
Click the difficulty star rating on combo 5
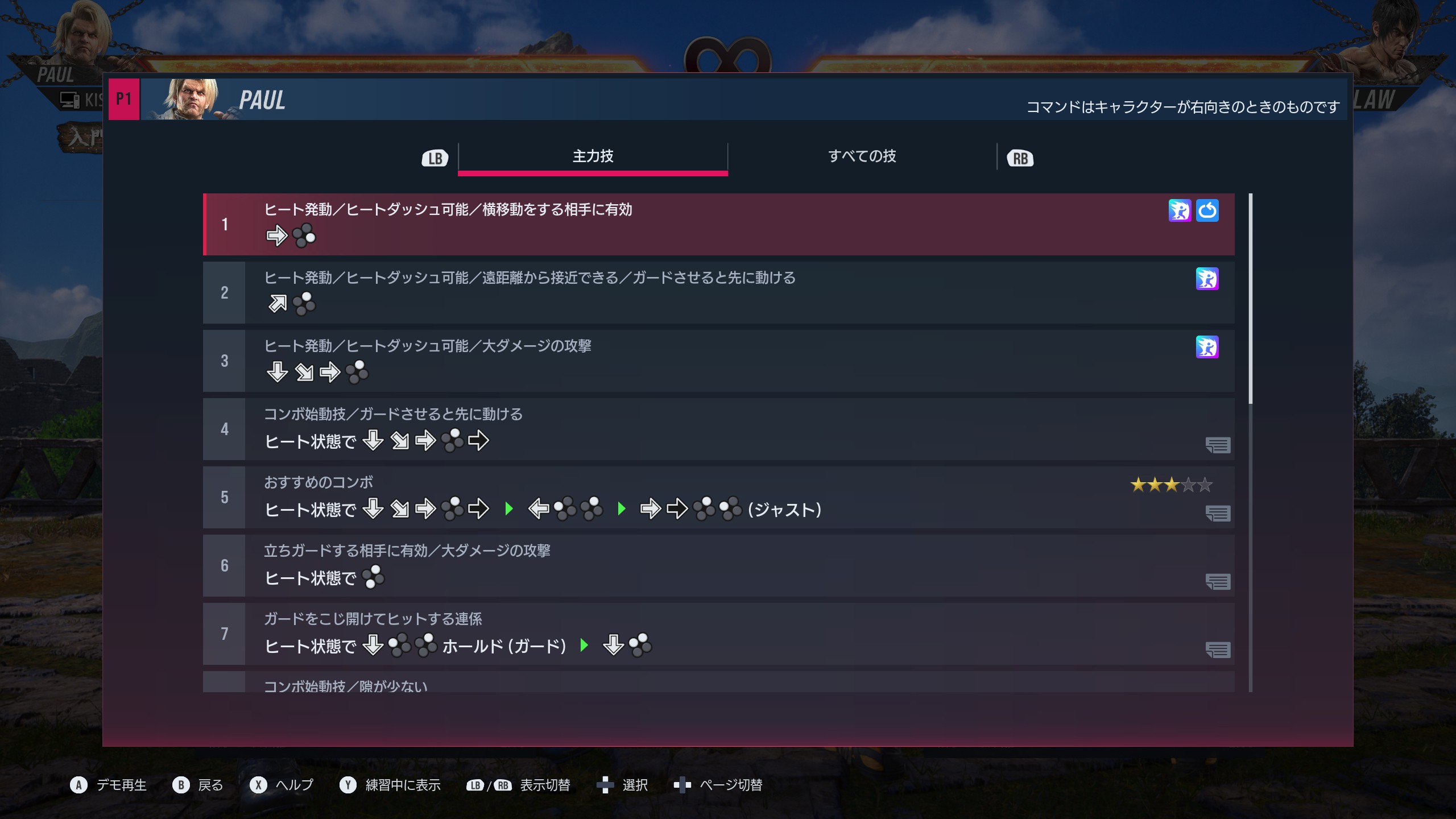tap(1171, 485)
